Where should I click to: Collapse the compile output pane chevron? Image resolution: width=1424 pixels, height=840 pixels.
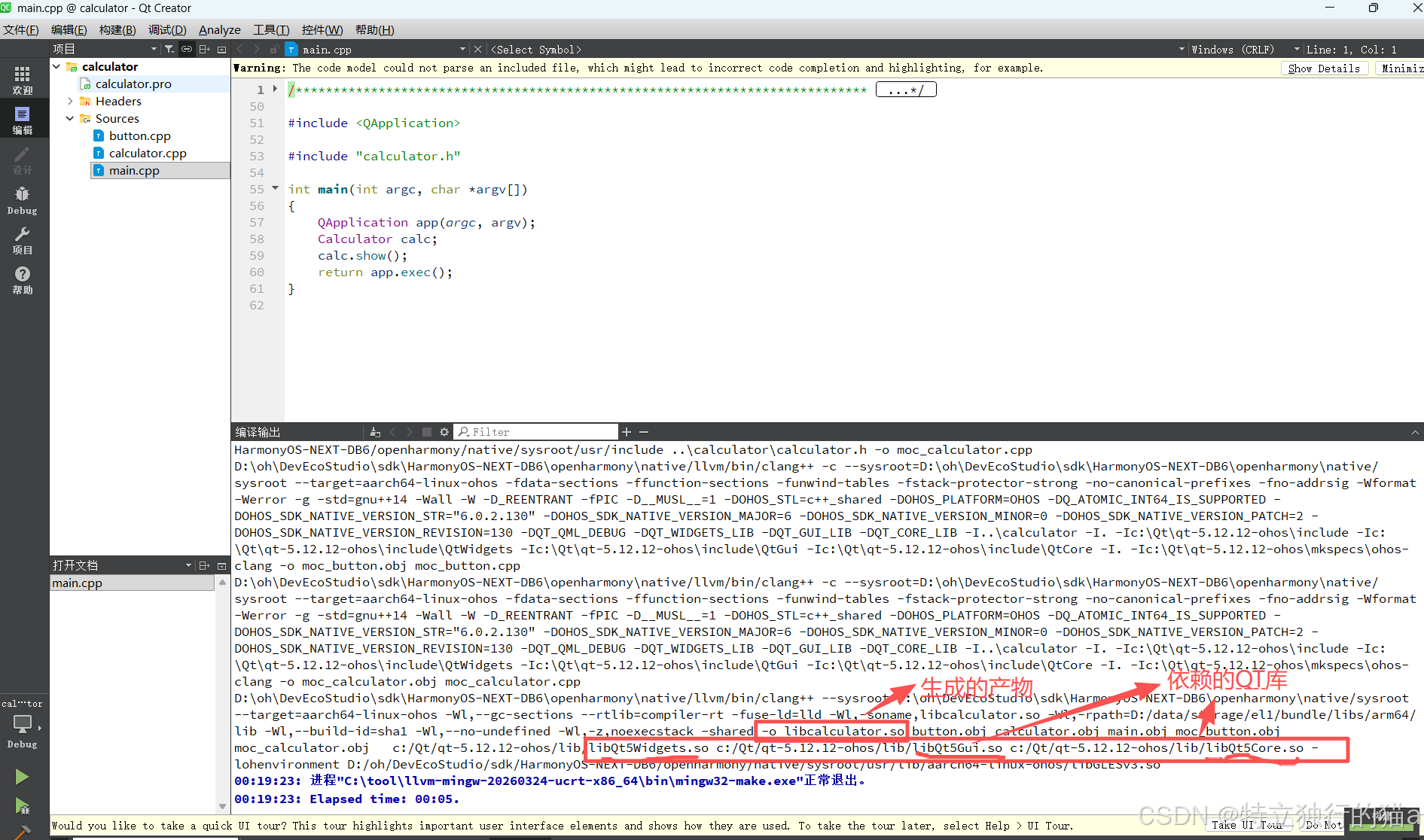1415,432
